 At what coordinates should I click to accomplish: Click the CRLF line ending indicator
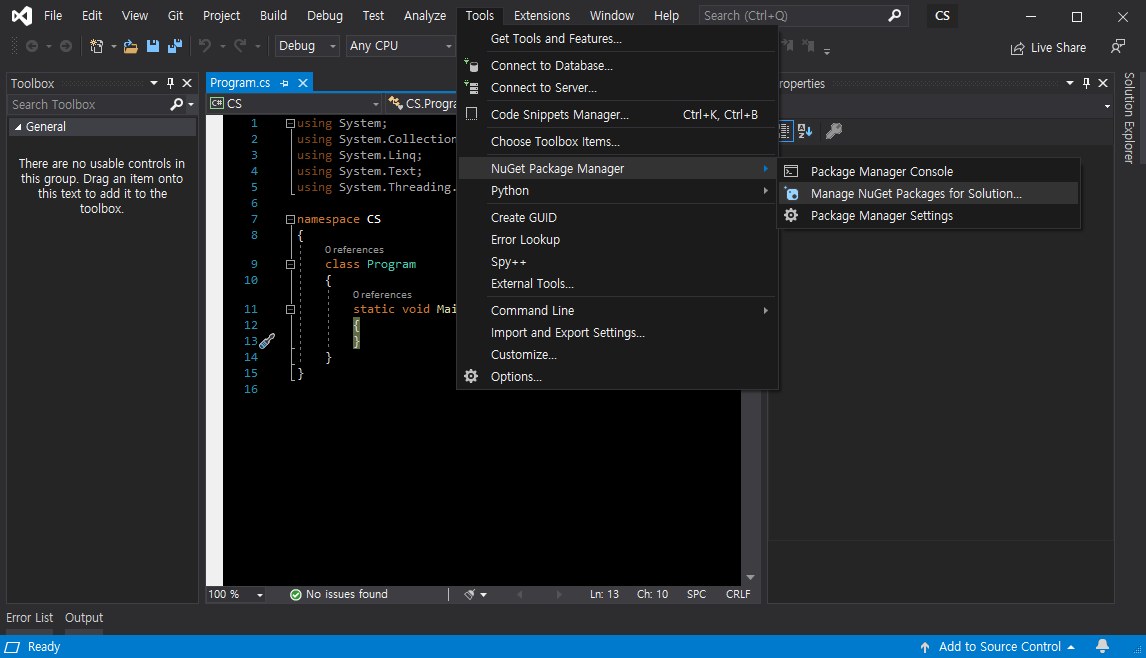(738, 594)
